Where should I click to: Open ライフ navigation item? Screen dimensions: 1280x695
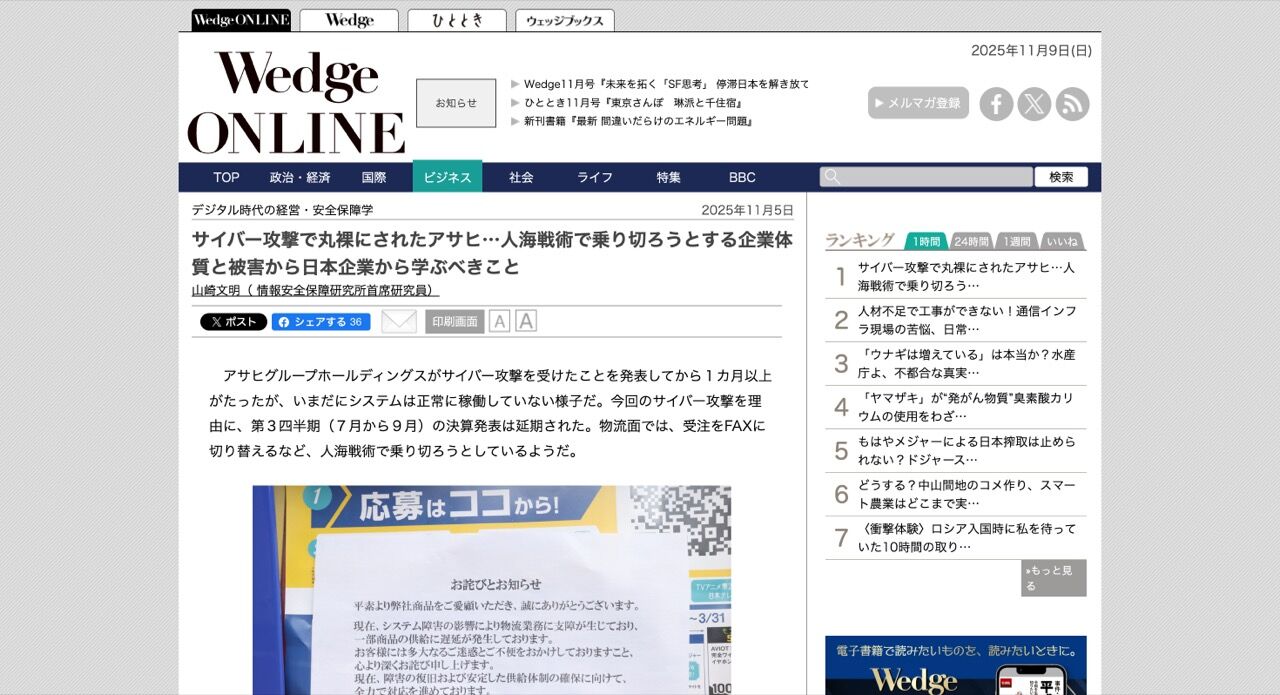click(595, 177)
